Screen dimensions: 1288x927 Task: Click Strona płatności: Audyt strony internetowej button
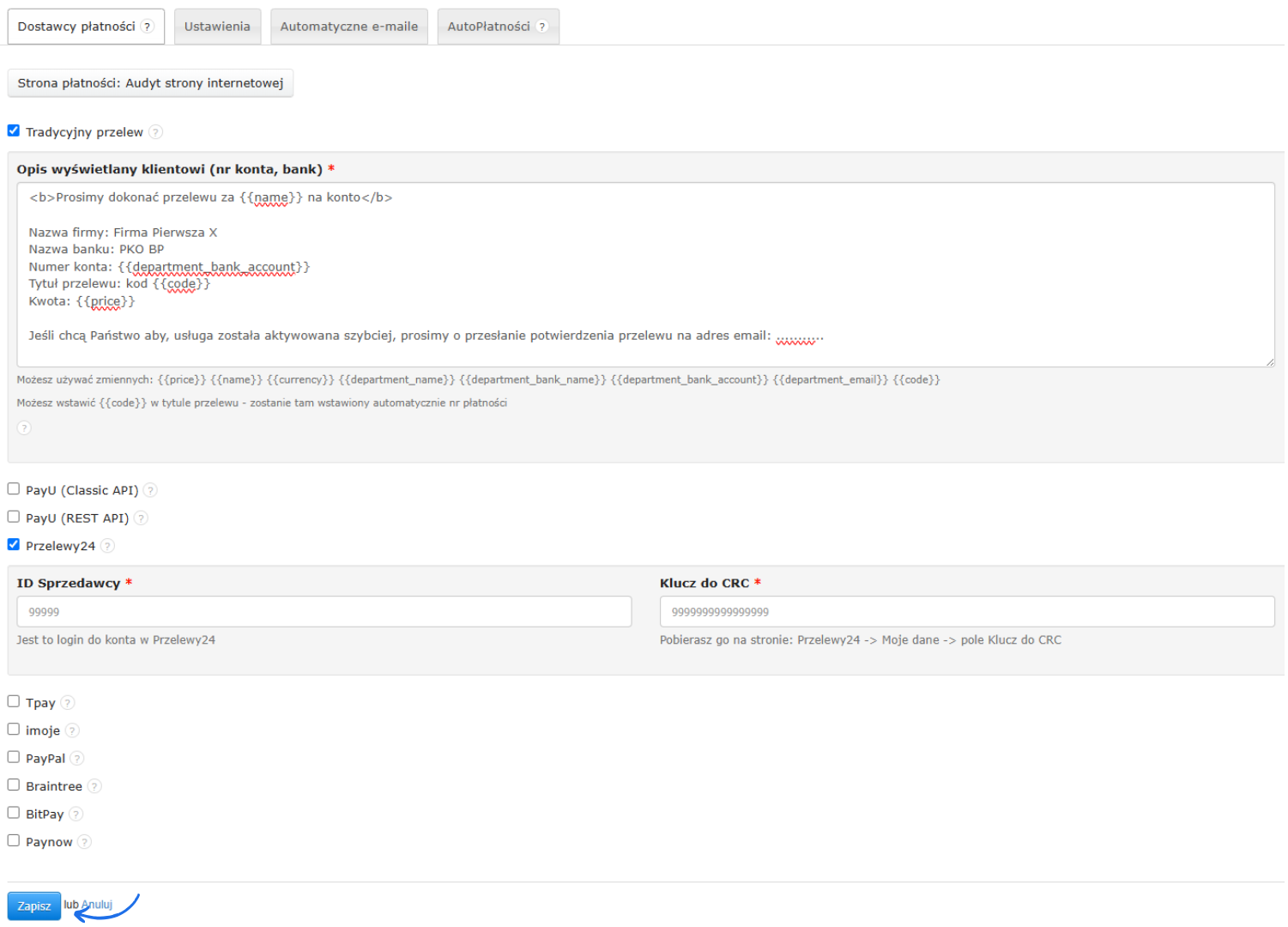(x=150, y=83)
